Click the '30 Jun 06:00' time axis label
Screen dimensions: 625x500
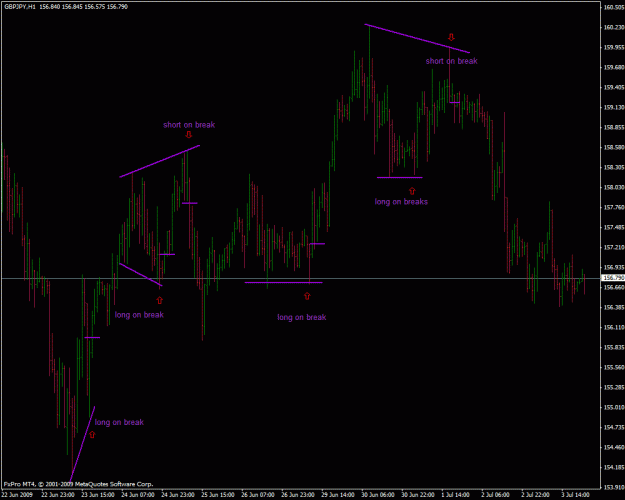click(x=378, y=495)
